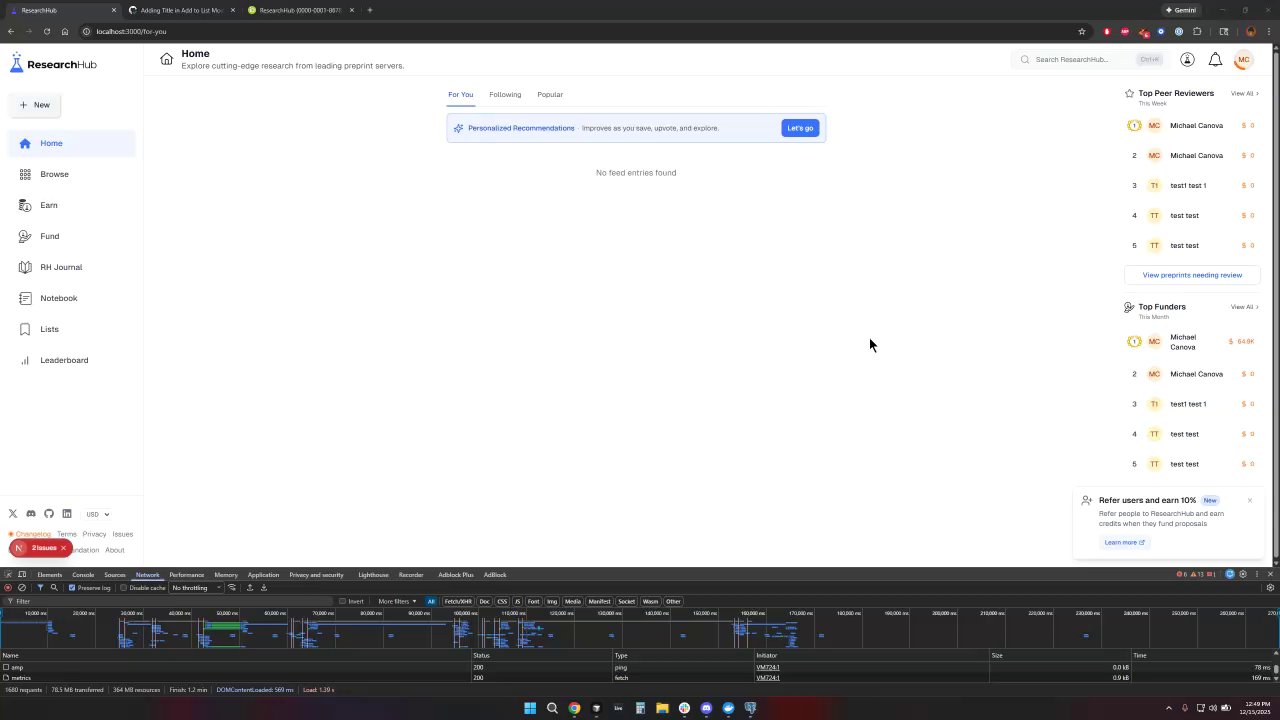Screen dimensions: 1280x720
Task: Open Chrome from the taskbar
Action: coord(574,708)
